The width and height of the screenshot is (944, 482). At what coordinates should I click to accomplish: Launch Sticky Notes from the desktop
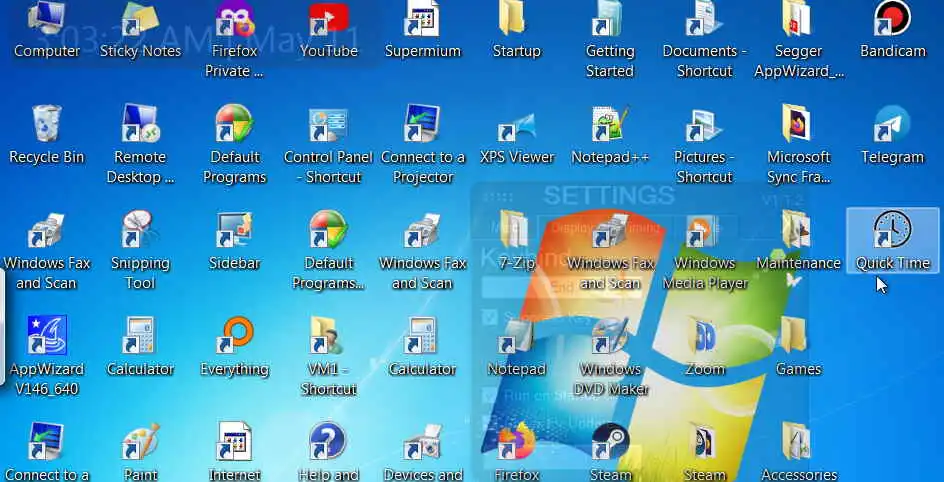[140, 20]
